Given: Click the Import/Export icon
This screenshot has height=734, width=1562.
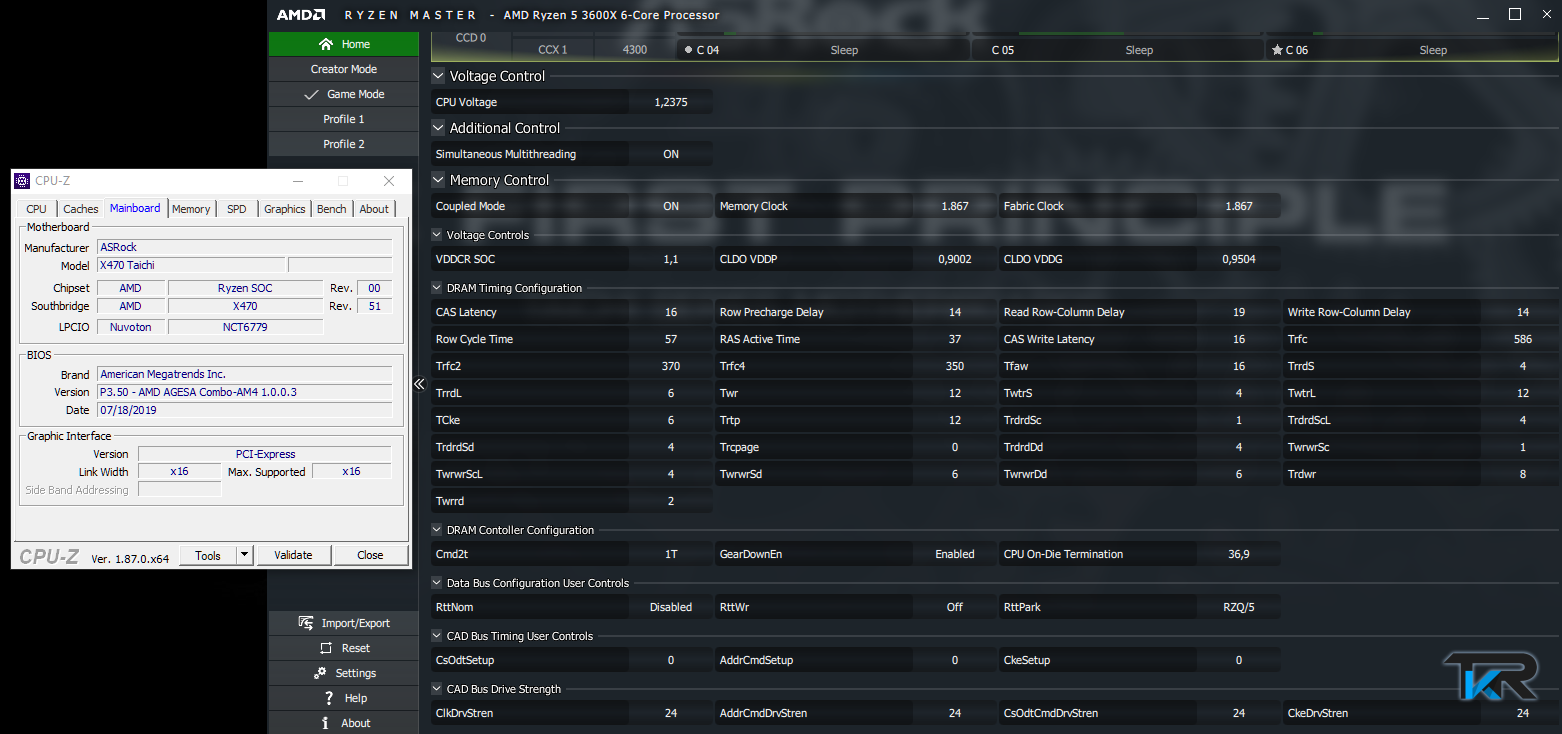Looking at the screenshot, I should (x=307, y=623).
